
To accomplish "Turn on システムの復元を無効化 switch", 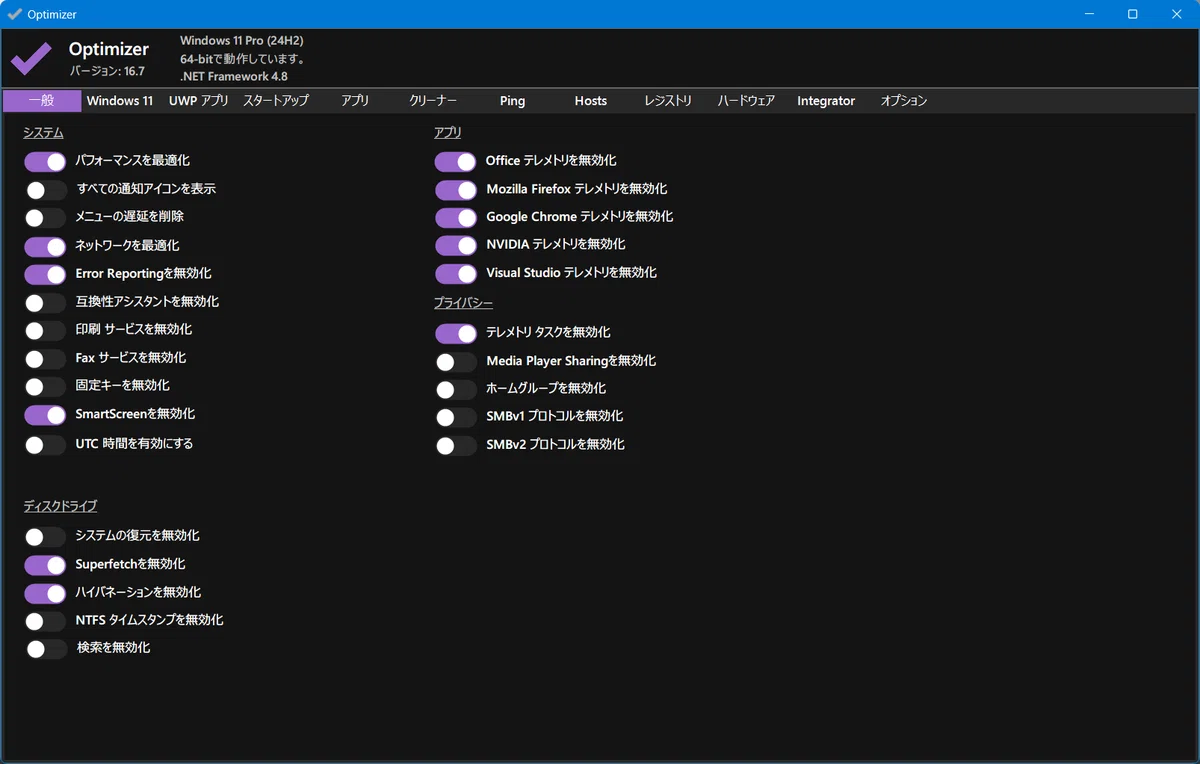I will [45, 536].
